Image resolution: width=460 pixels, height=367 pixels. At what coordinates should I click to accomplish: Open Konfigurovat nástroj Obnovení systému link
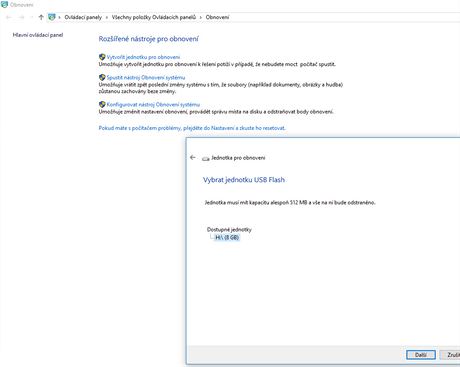pyautogui.click(x=153, y=104)
